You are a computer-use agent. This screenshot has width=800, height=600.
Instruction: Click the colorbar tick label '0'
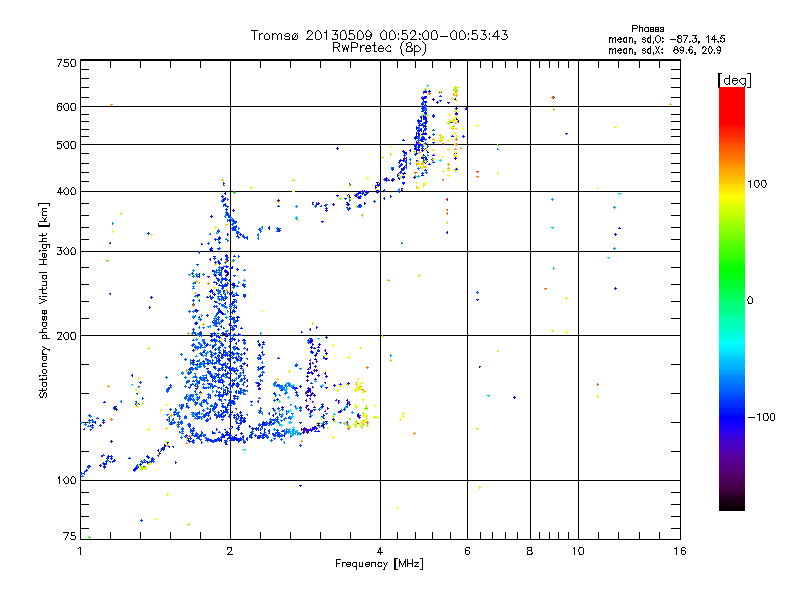[750, 301]
